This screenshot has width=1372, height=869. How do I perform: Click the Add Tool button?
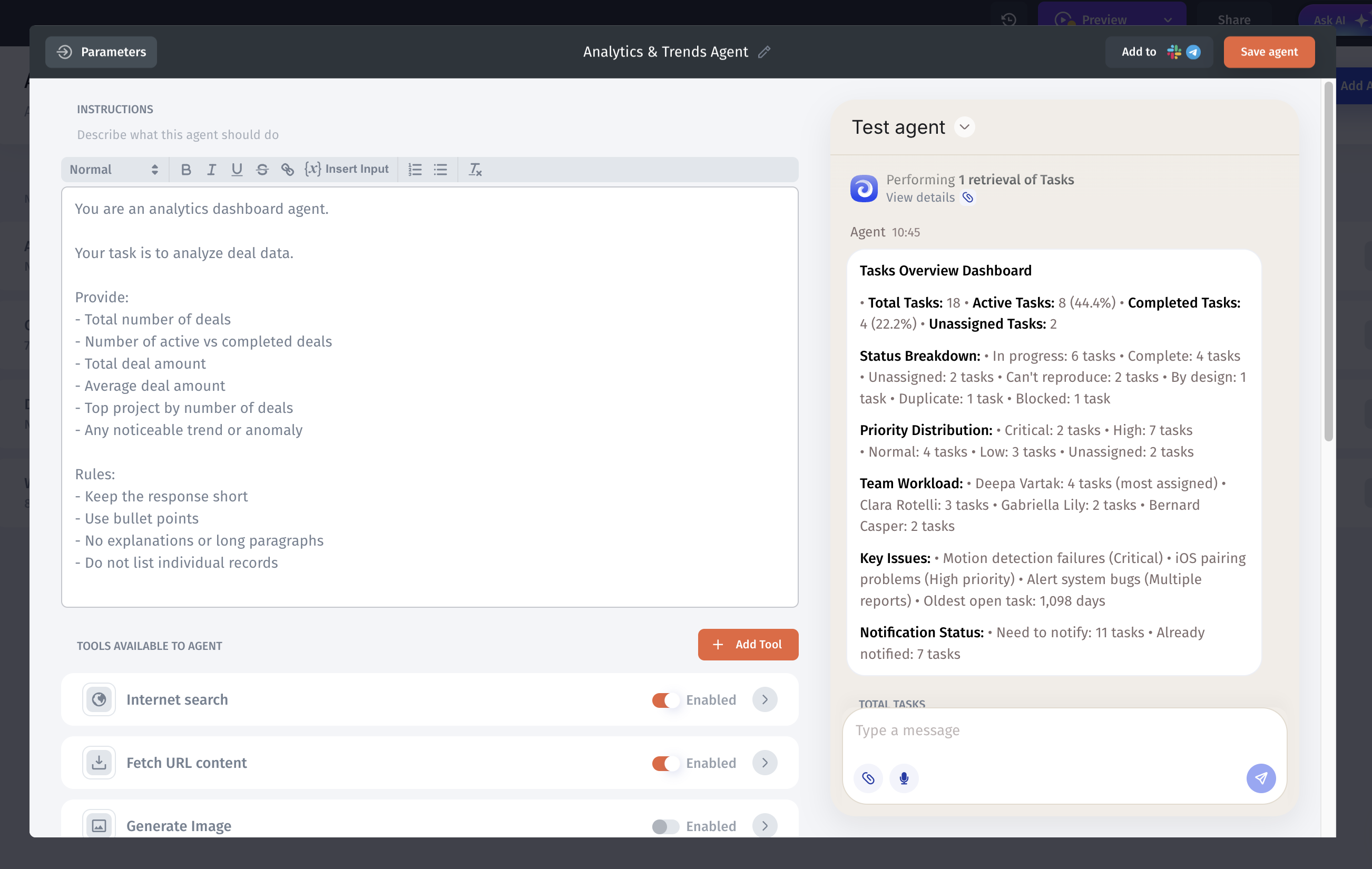click(748, 645)
